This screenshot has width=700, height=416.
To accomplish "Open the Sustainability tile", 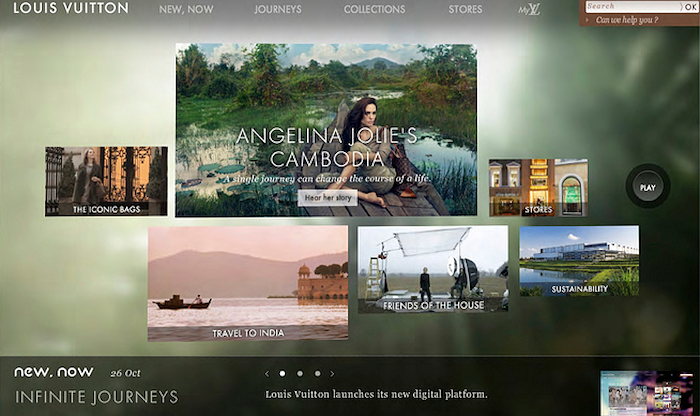I will [579, 261].
